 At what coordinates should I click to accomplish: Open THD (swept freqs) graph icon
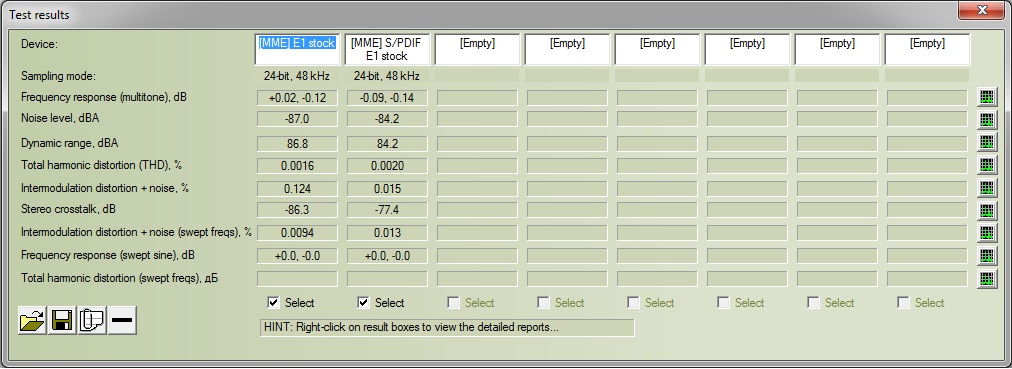[x=987, y=279]
